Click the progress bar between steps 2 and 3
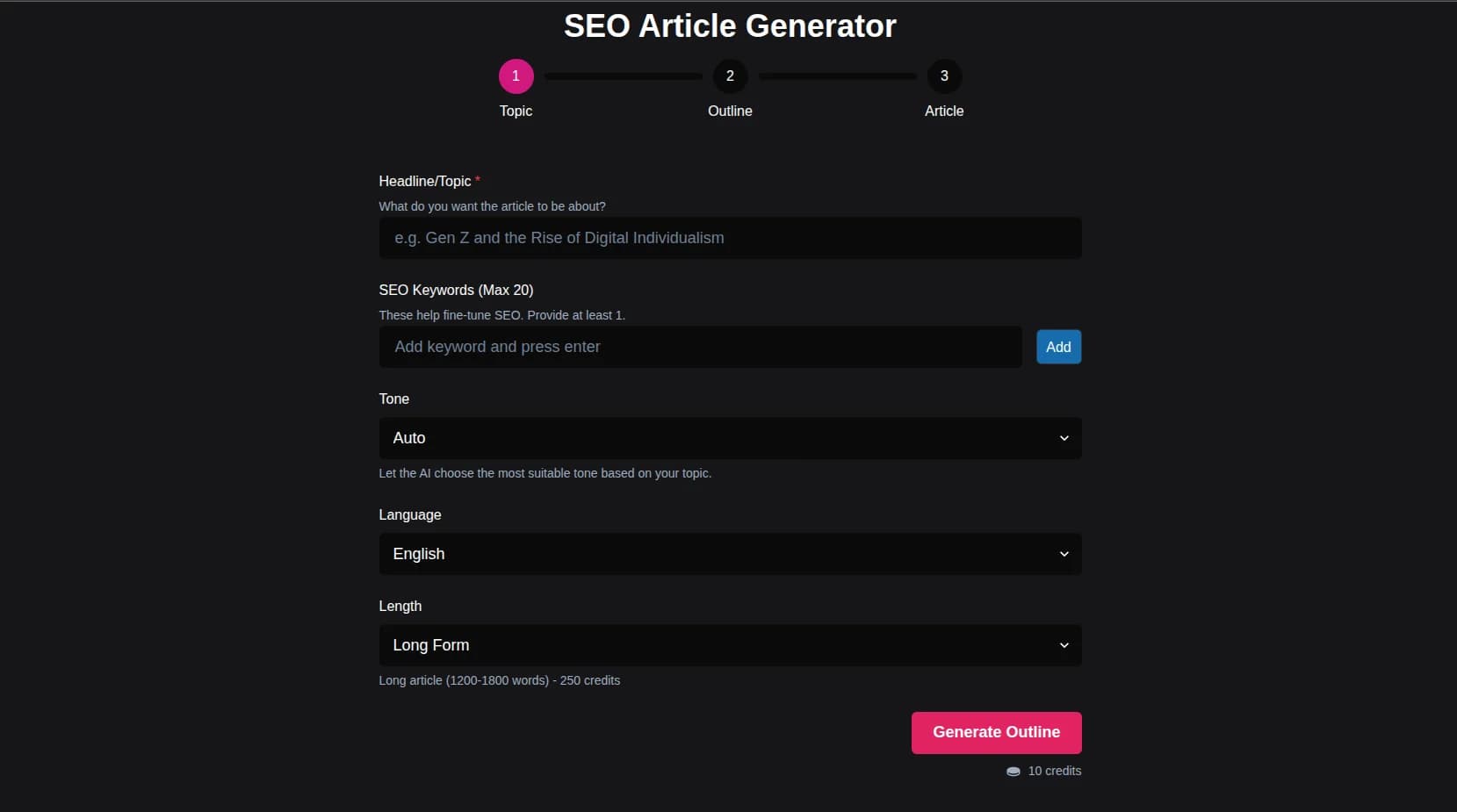 837,76
